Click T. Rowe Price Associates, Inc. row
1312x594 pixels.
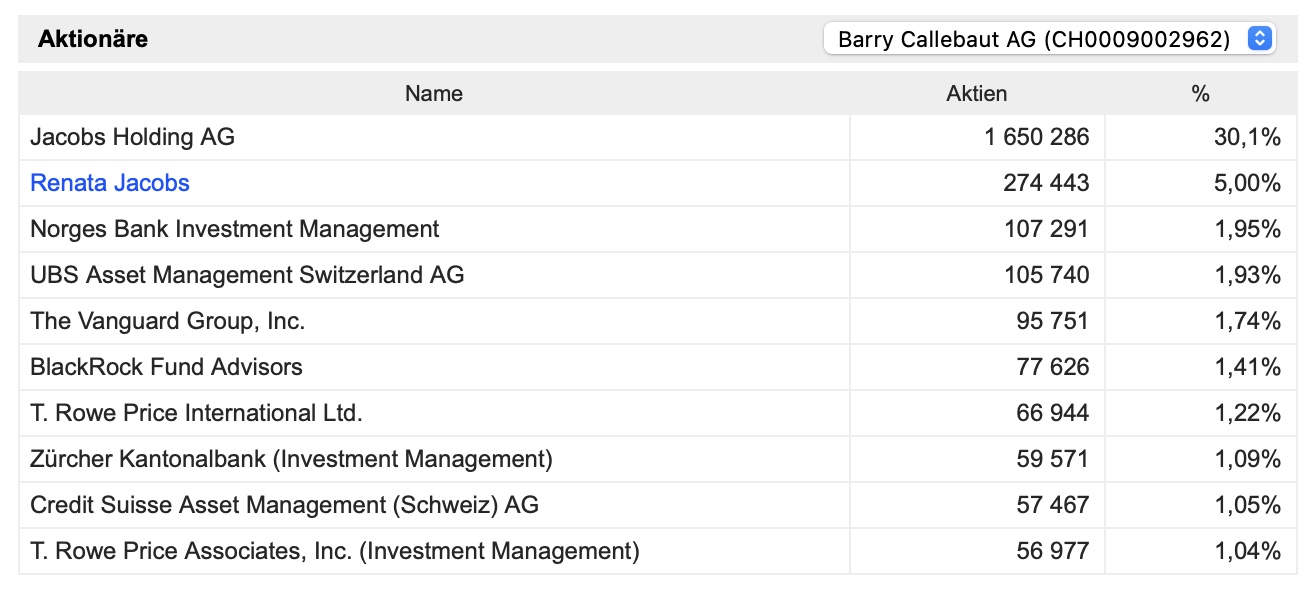tap(335, 551)
